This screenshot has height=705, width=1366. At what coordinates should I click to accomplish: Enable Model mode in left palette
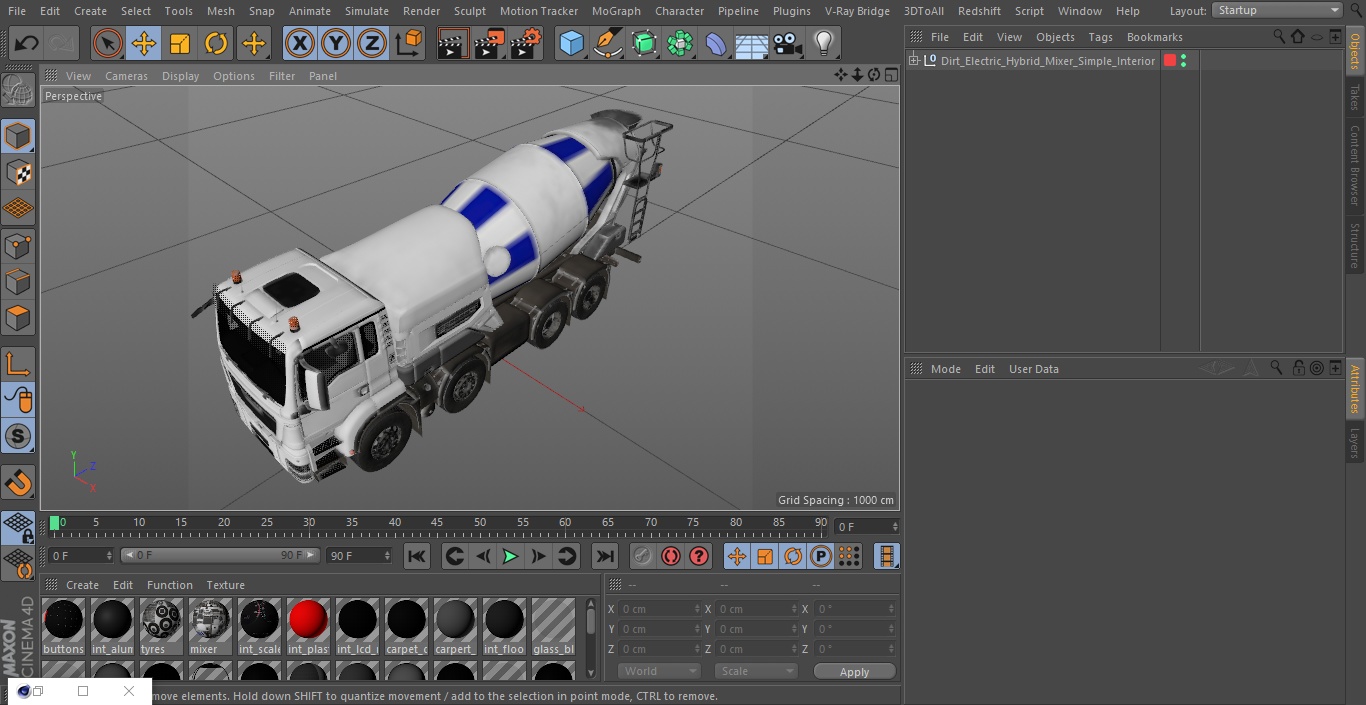[18, 136]
